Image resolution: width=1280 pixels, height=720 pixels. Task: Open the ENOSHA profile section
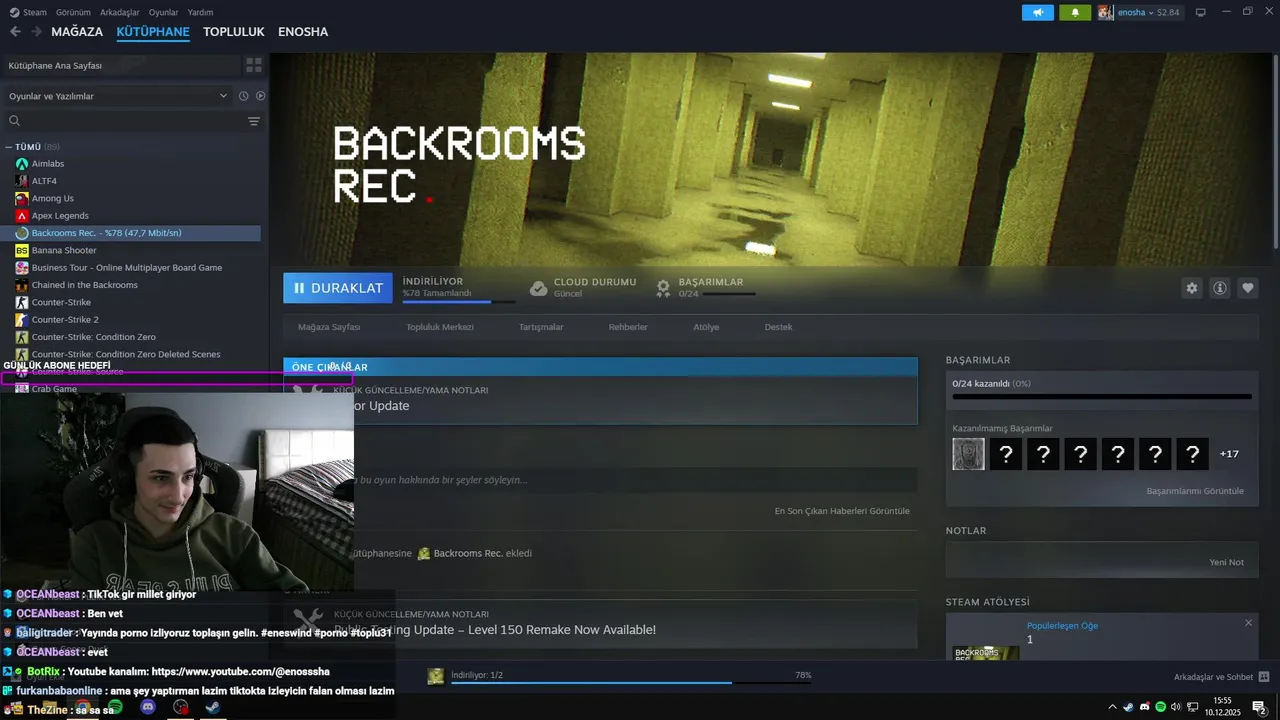(303, 32)
